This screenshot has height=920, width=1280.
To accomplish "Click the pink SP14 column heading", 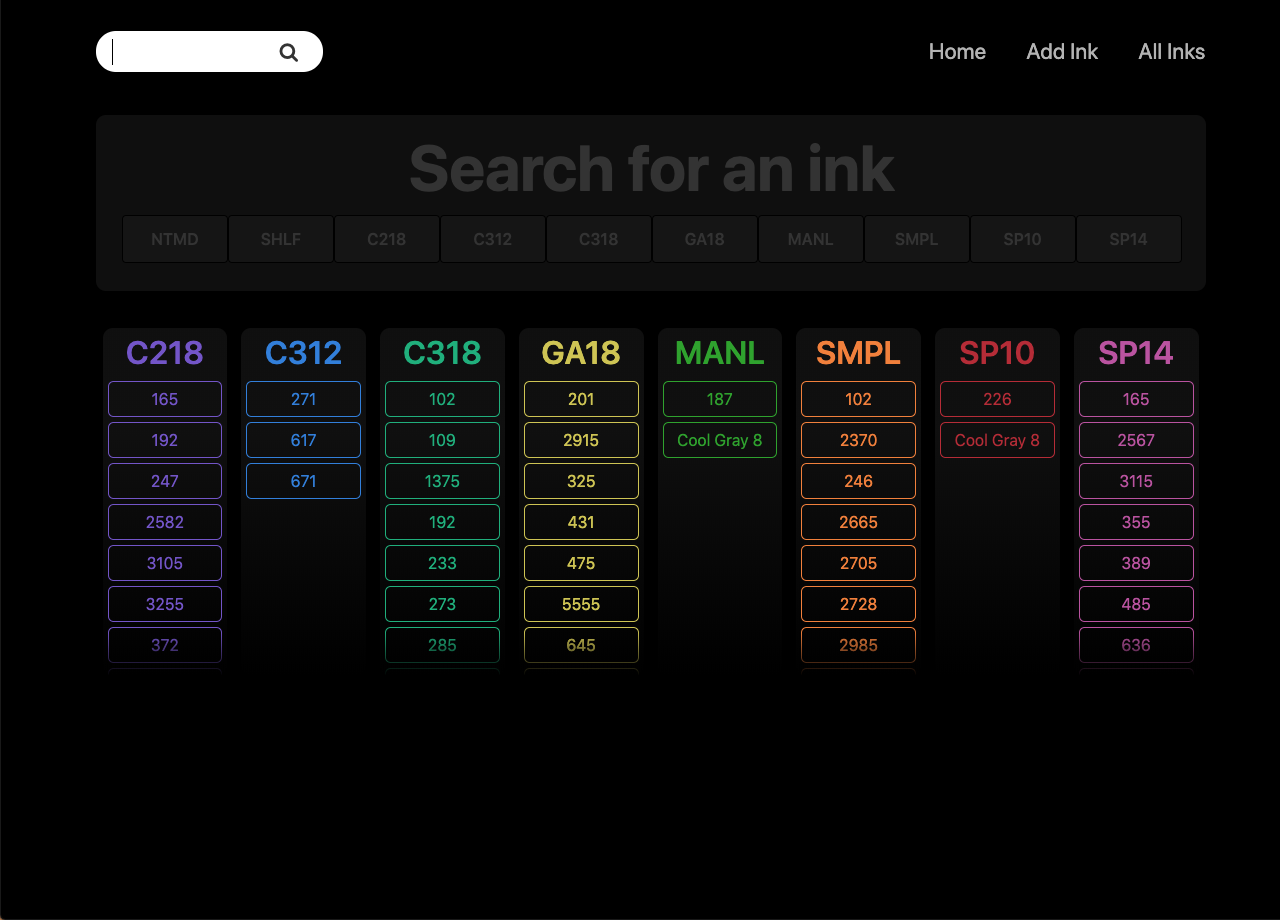I will pos(1136,353).
